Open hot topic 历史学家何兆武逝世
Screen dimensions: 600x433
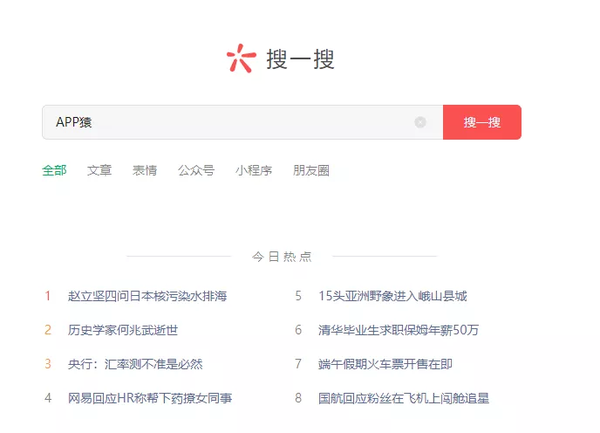coord(123,330)
